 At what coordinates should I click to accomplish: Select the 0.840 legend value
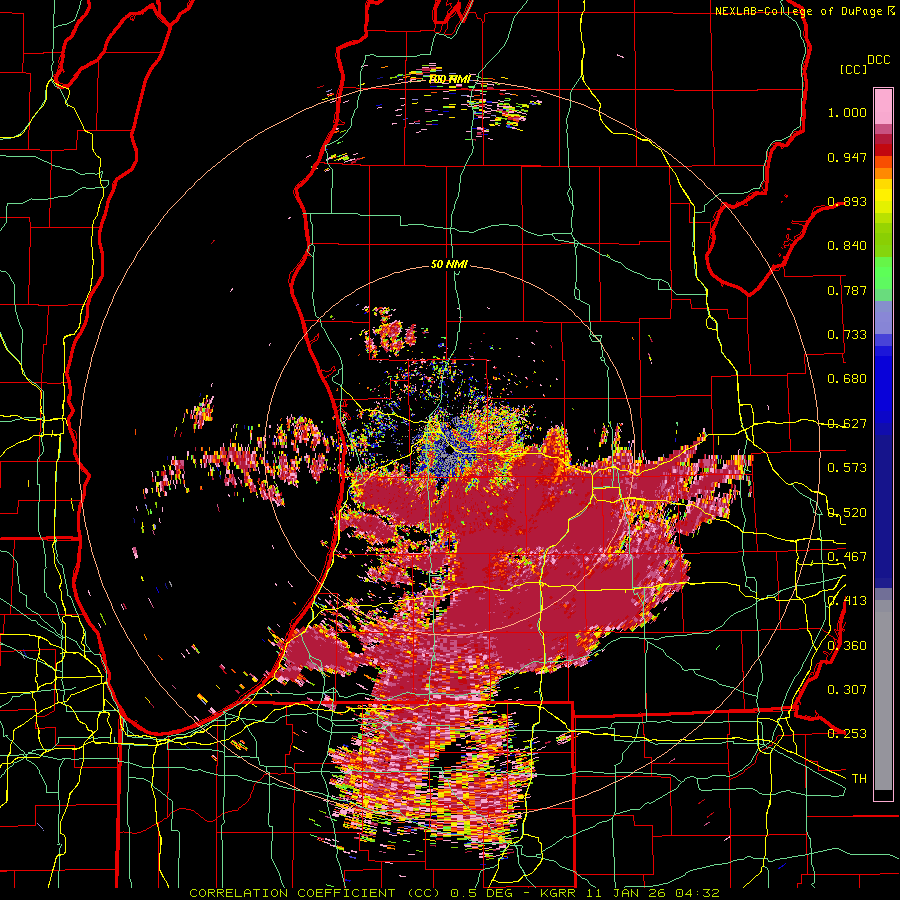pos(847,246)
